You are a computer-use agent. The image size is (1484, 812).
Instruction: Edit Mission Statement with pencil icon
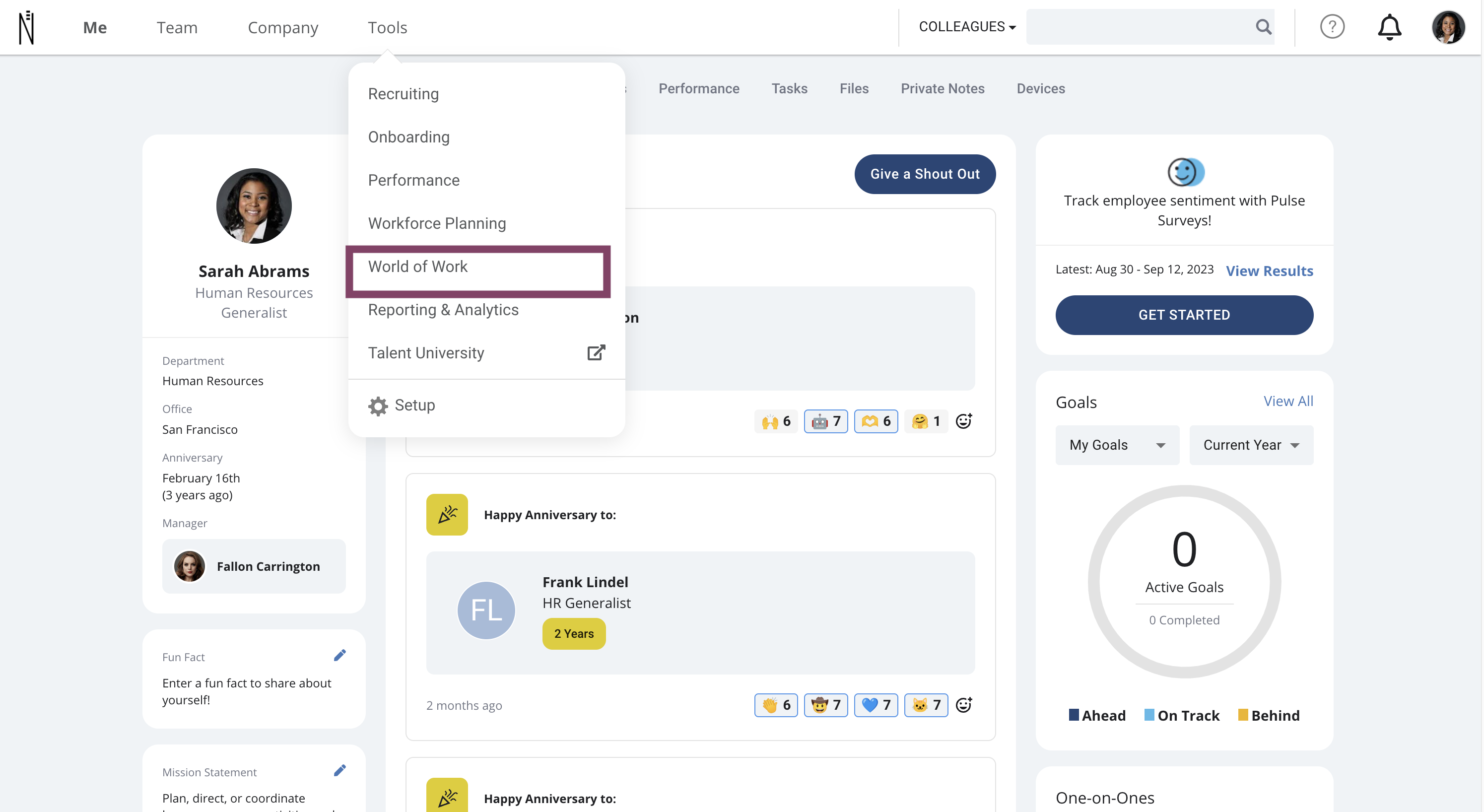pyautogui.click(x=340, y=770)
